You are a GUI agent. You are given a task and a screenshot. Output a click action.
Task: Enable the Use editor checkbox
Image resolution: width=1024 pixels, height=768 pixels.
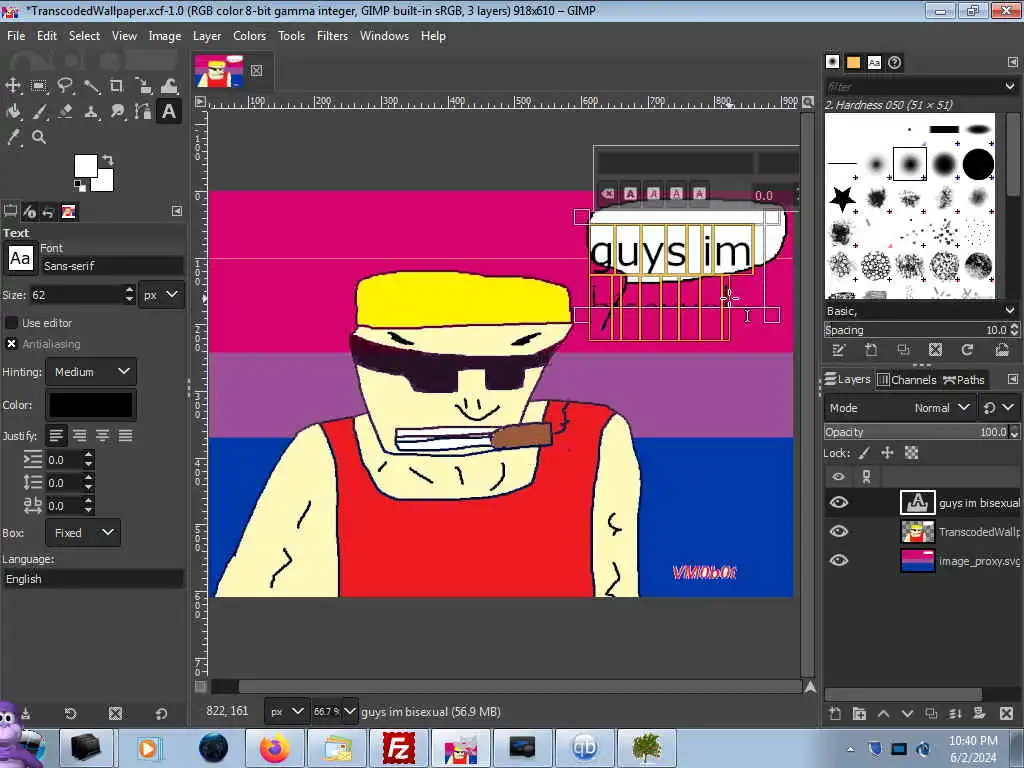12,323
